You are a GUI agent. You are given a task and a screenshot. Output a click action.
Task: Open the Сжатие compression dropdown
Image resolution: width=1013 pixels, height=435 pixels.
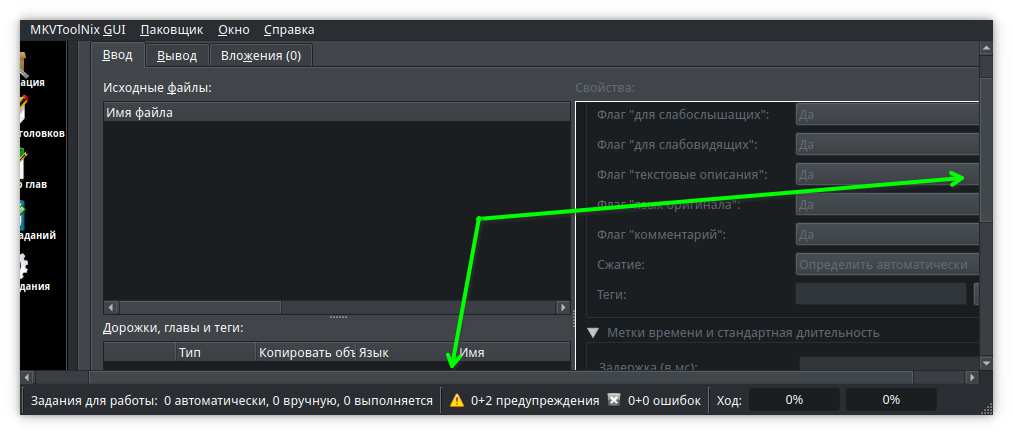point(886,265)
